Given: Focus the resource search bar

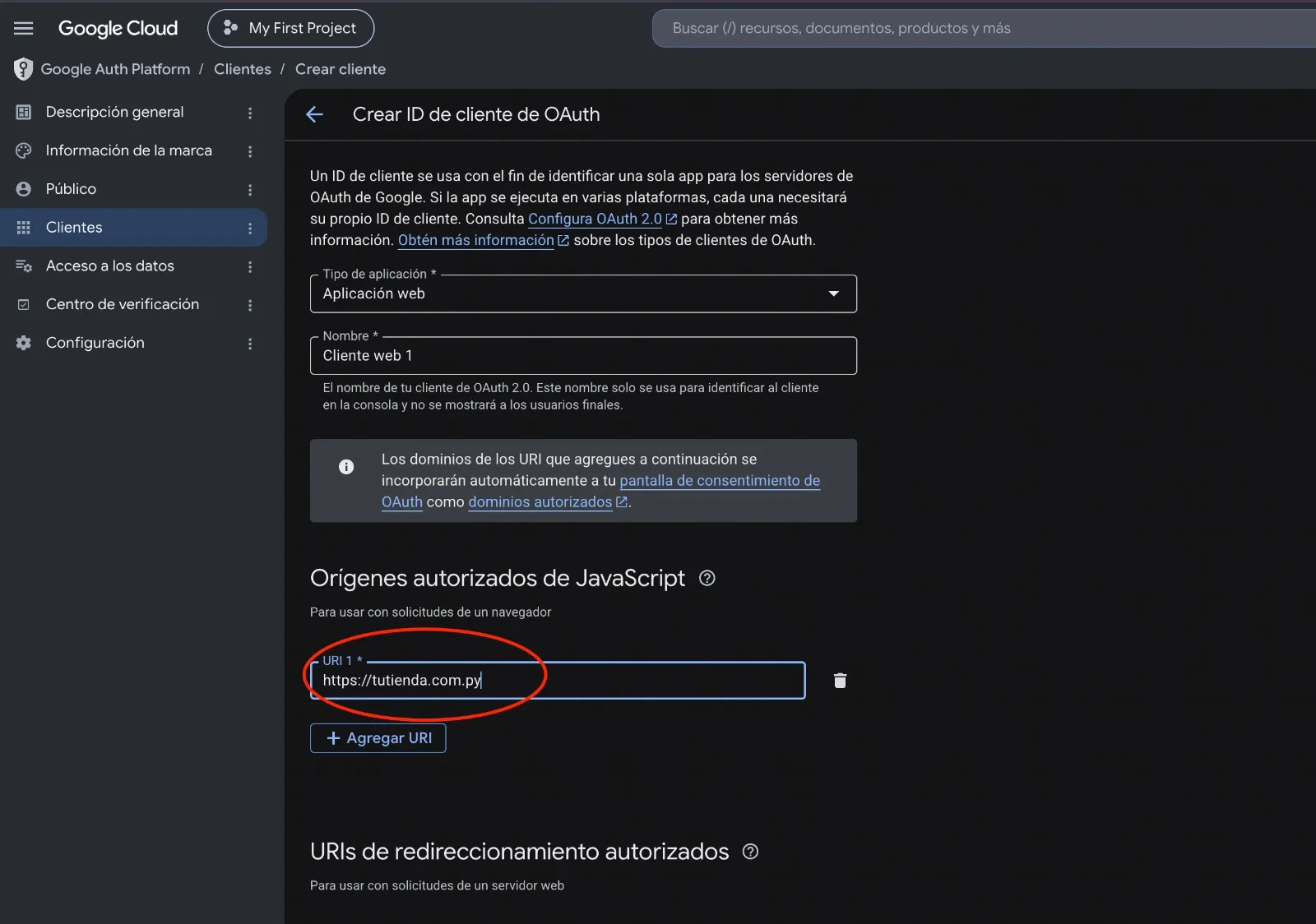Looking at the screenshot, I should pos(984,28).
